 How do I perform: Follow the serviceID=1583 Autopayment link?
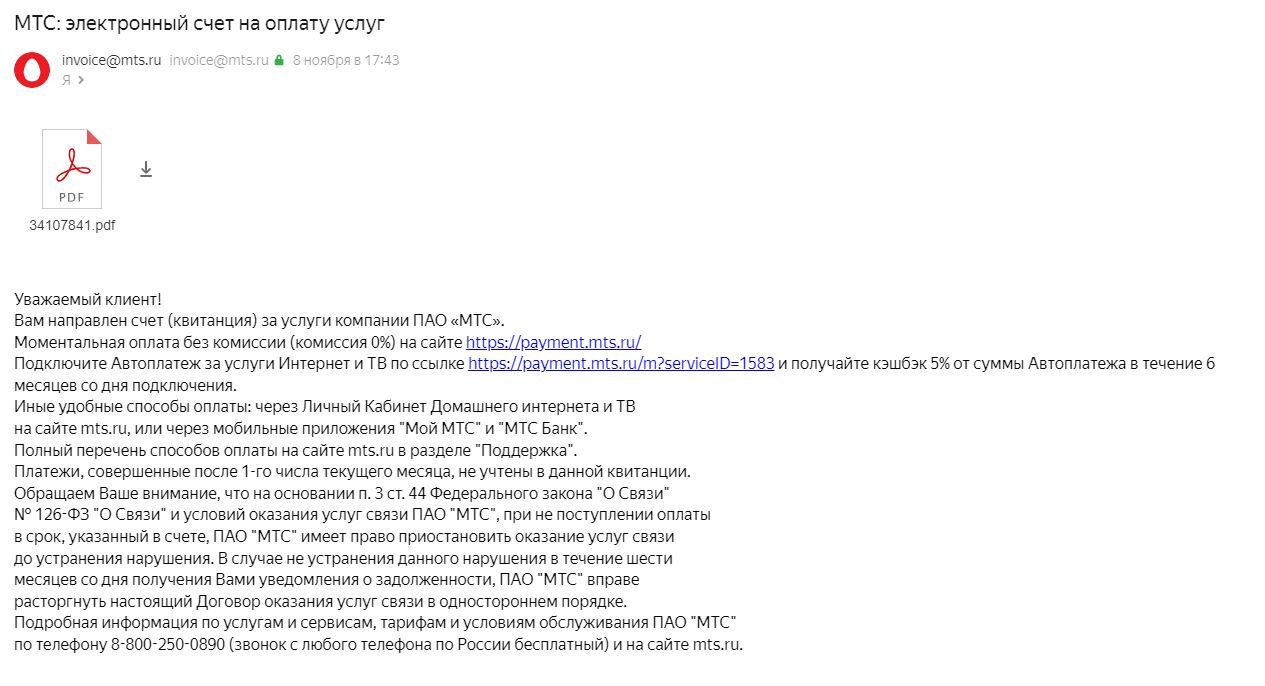click(621, 363)
